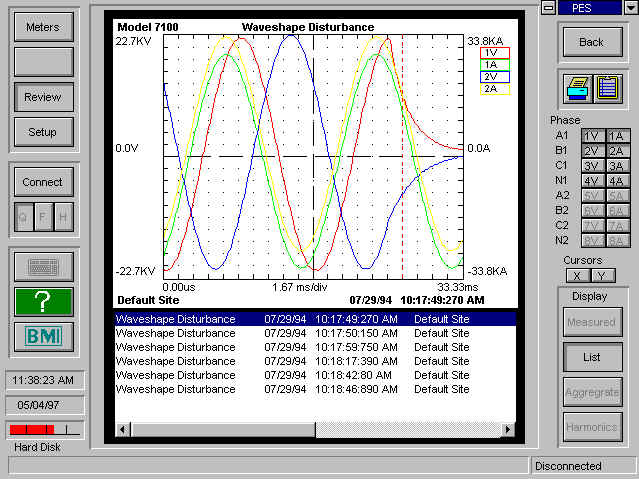The width and height of the screenshot is (639, 479).
Task: Open the PES window system menu
Action: [547, 7]
